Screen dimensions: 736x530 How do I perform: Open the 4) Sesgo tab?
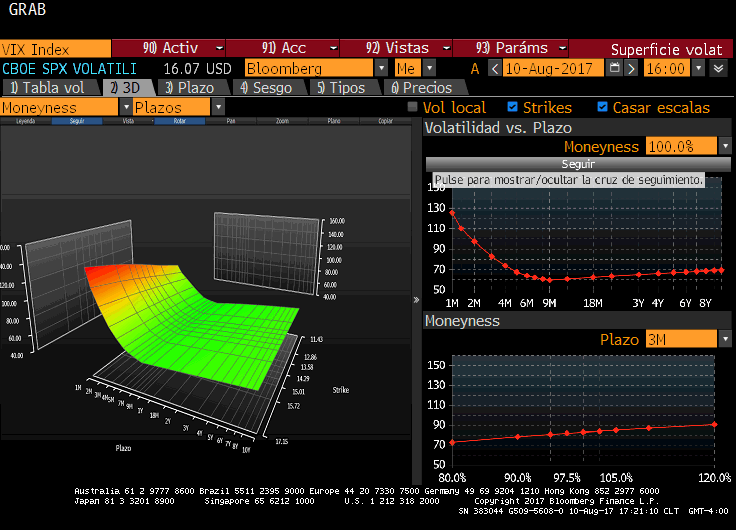pos(266,88)
